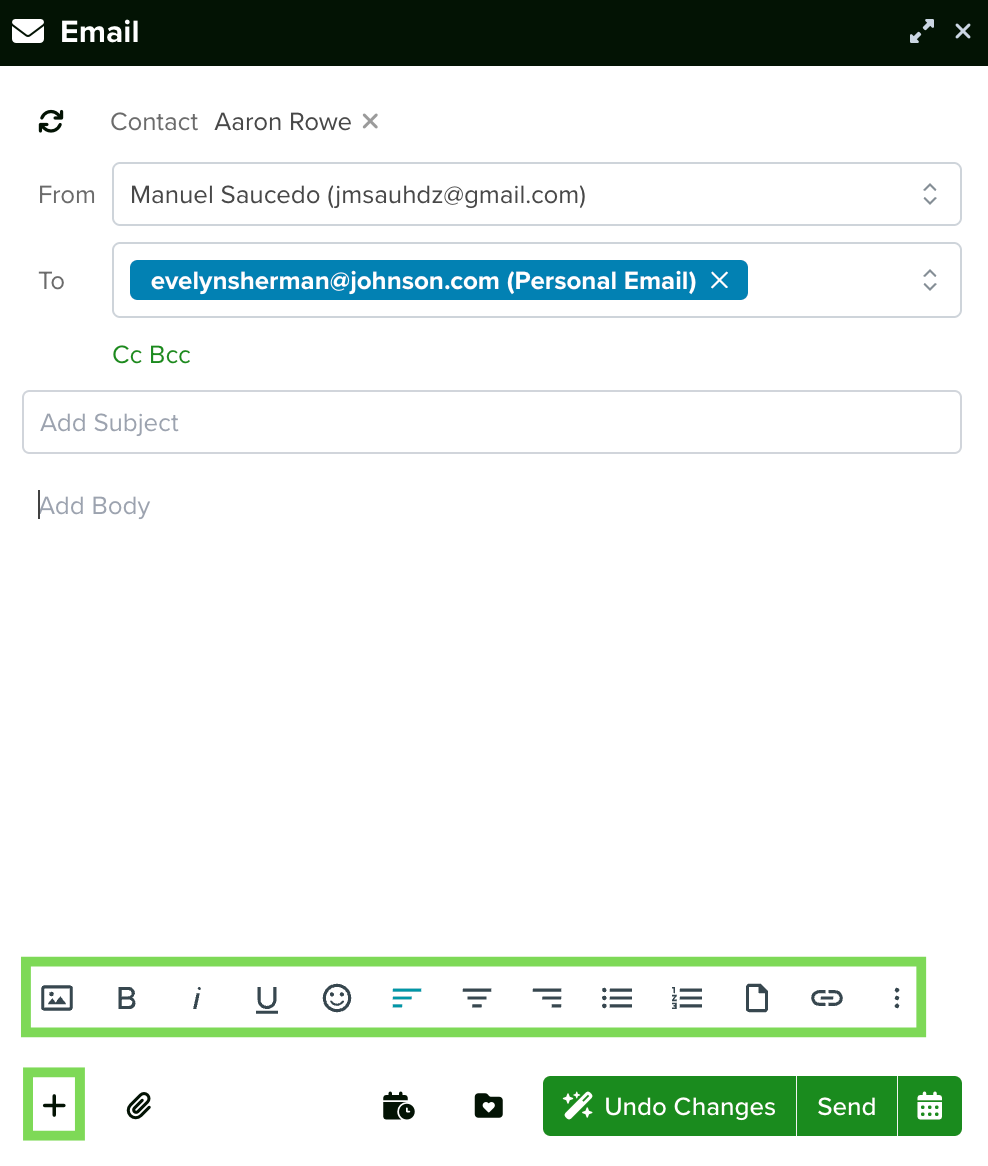The image size is (988, 1166).
Task: Attach a file with the paperclip icon
Action: click(x=139, y=1106)
